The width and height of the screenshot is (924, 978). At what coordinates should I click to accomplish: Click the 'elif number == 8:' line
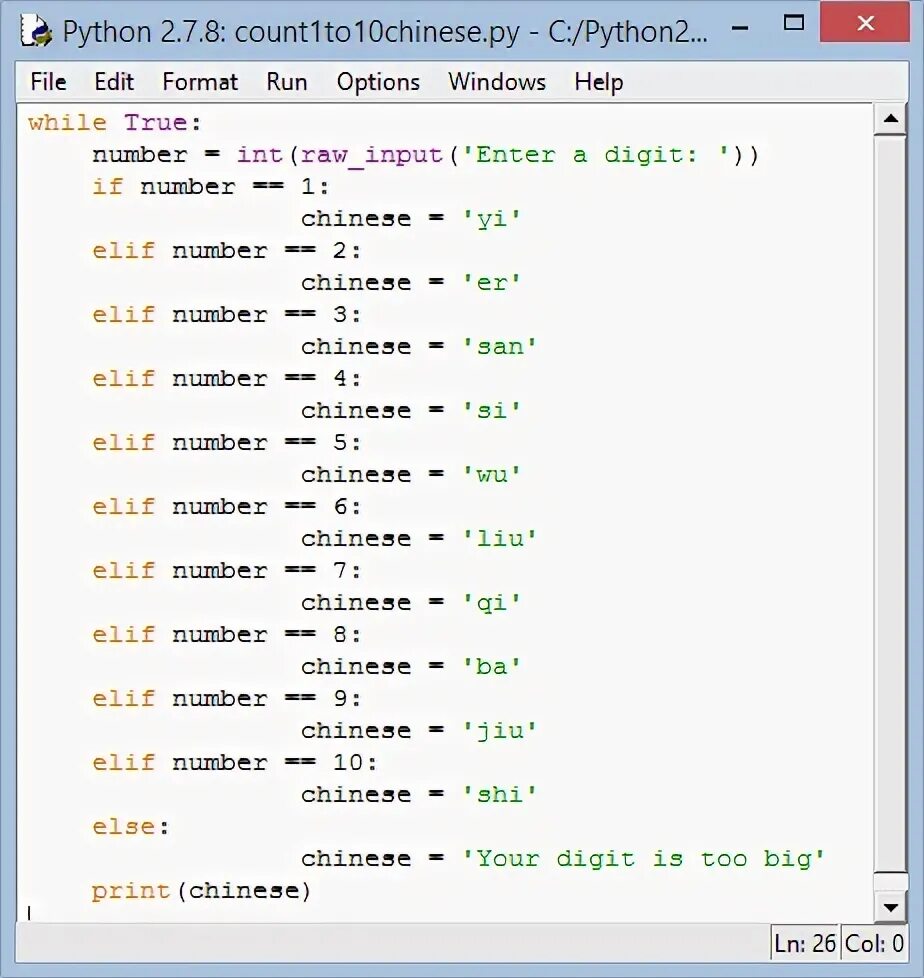226,634
